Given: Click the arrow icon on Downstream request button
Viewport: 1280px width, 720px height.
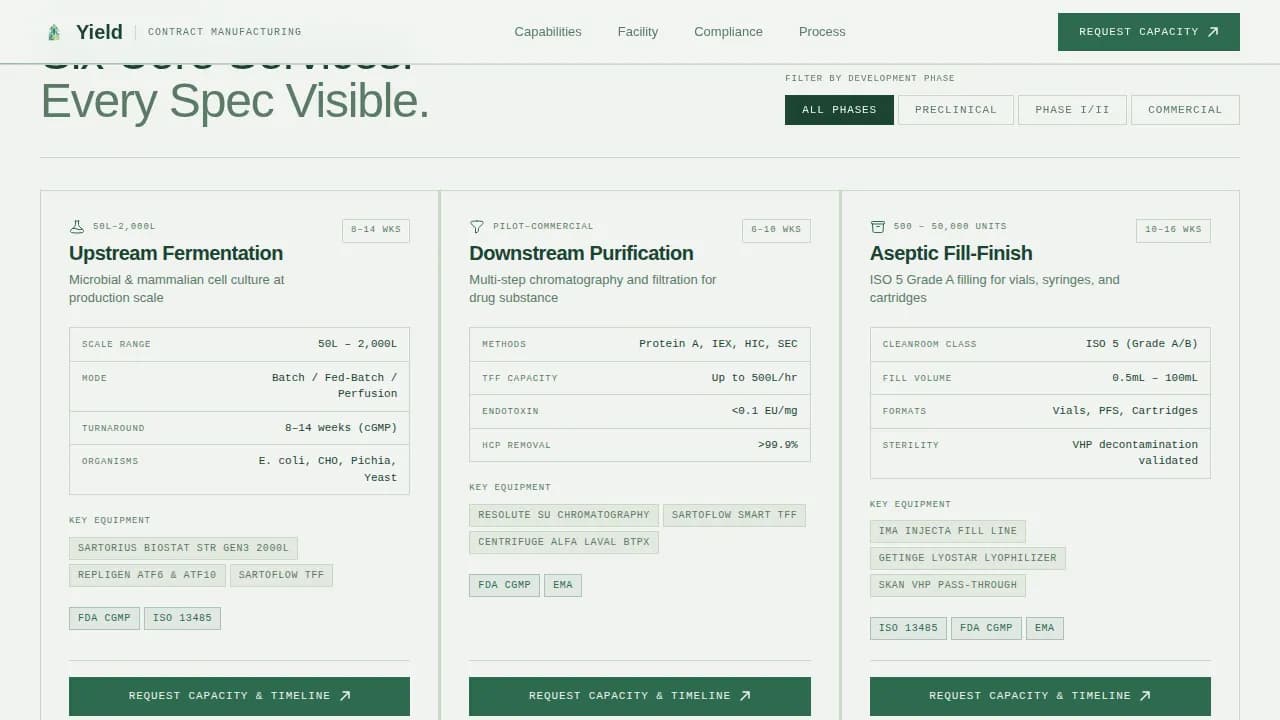Looking at the screenshot, I should point(745,695).
